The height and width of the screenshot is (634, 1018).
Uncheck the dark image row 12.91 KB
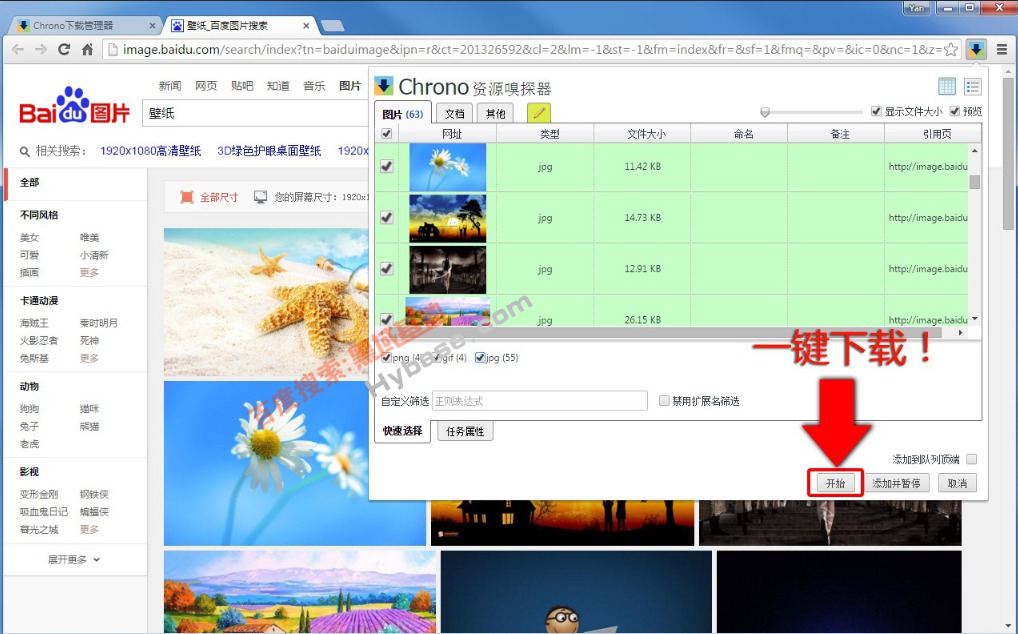click(x=386, y=268)
